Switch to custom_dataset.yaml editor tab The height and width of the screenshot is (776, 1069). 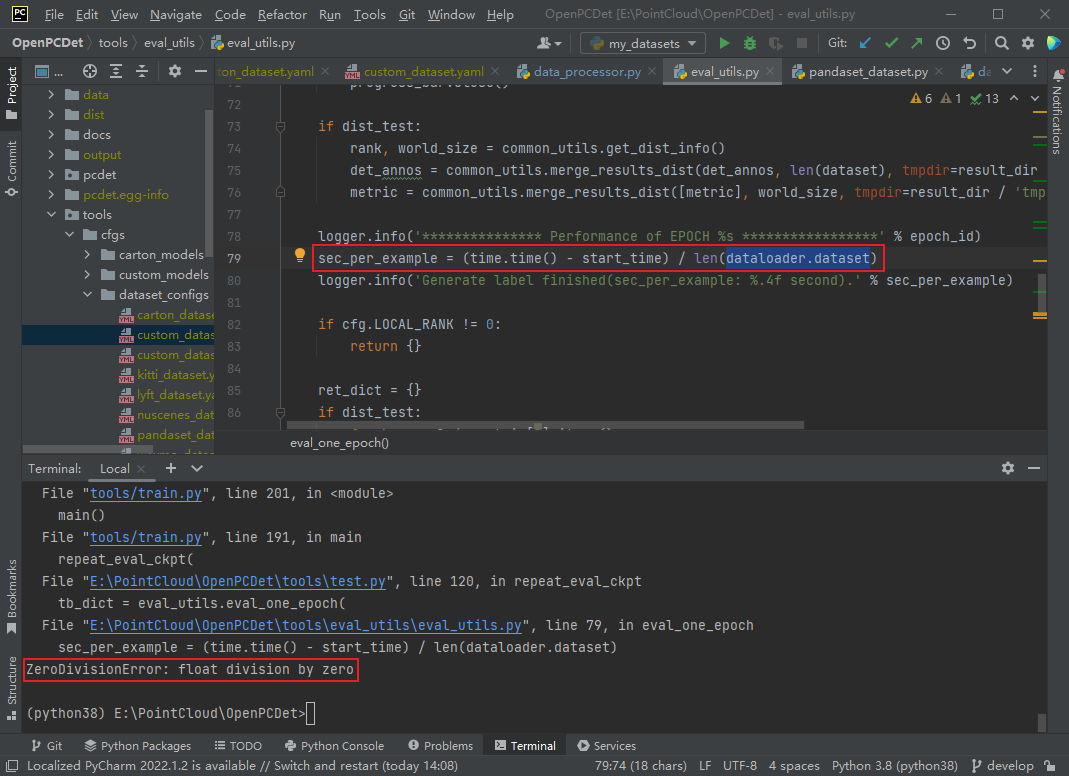[x=423, y=72]
